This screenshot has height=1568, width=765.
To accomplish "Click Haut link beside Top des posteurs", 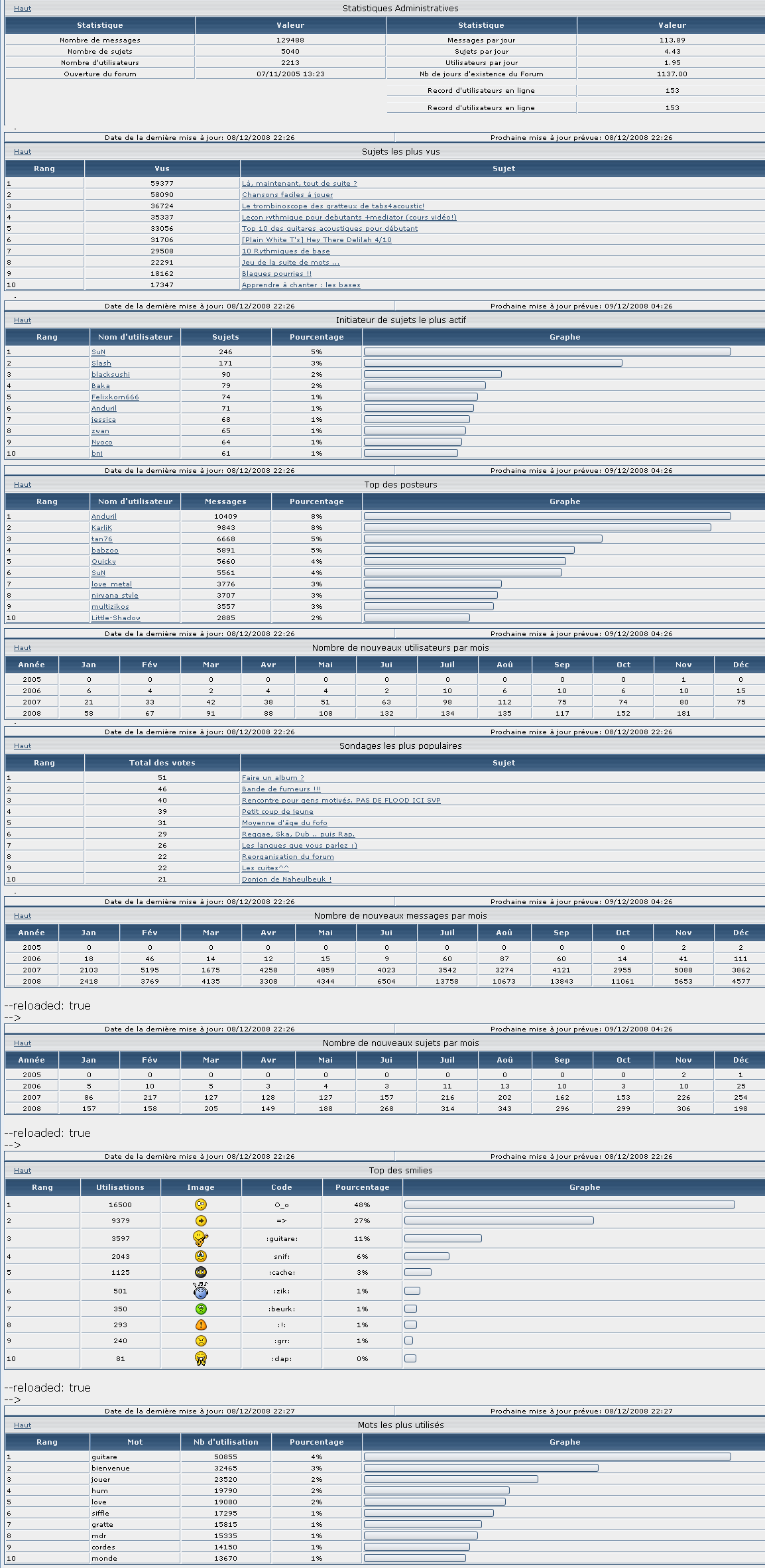I will click(x=23, y=485).
